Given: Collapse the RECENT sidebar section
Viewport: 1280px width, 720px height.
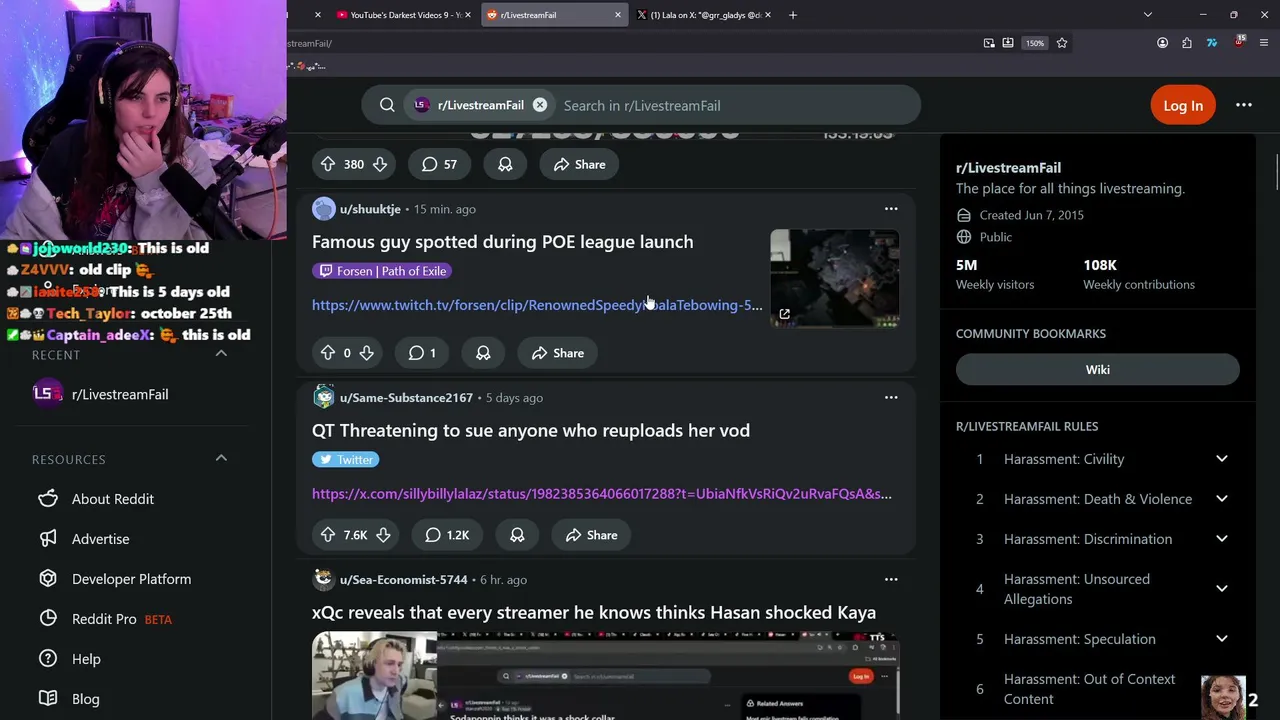Looking at the screenshot, I should (221, 354).
